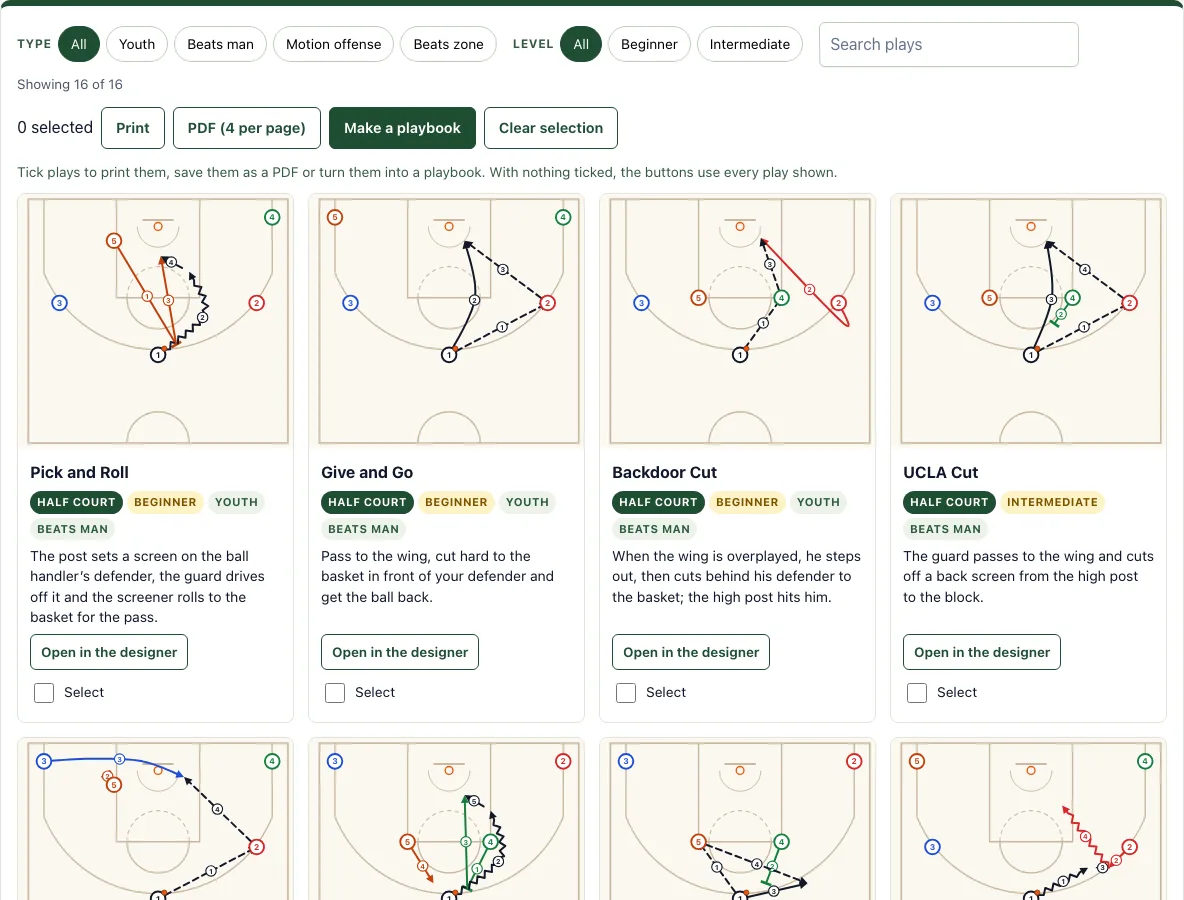Click red player 2 in Give and Go diagram

point(547,303)
